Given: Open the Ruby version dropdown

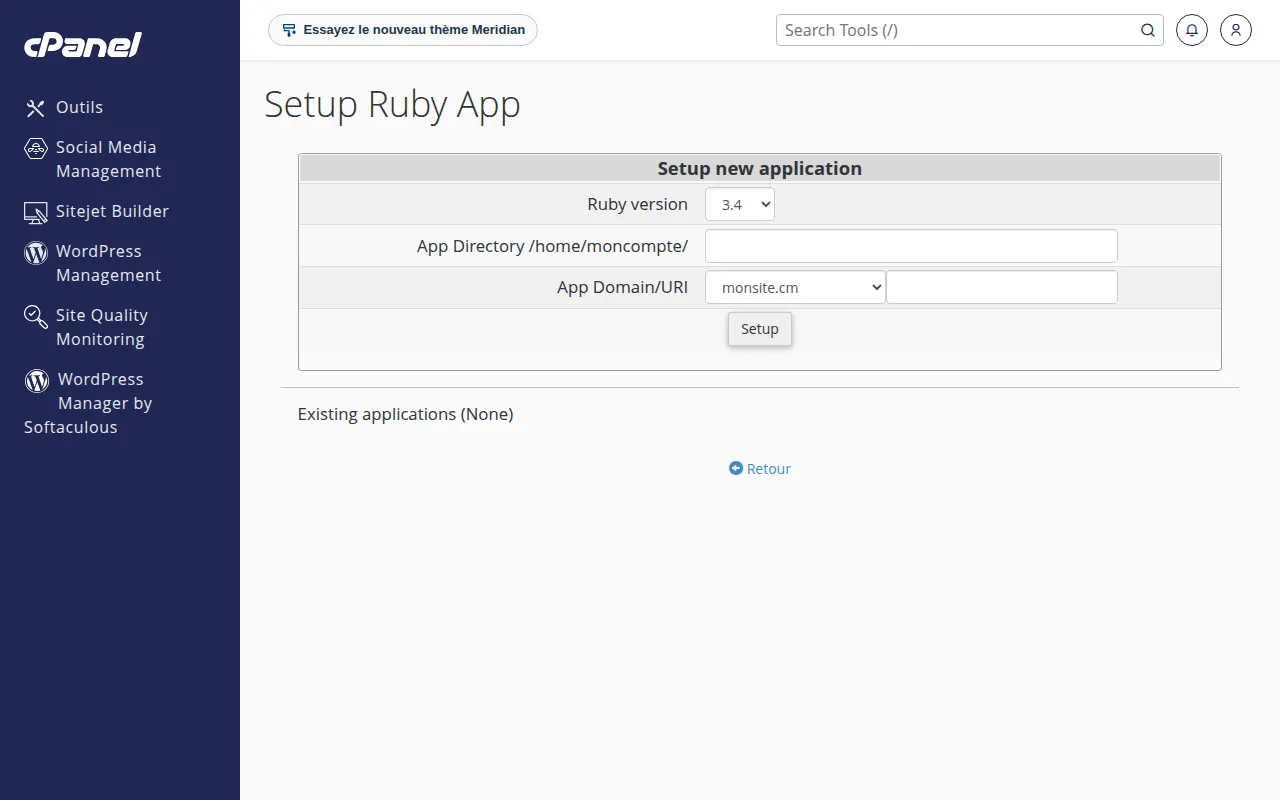Looking at the screenshot, I should click(740, 204).
